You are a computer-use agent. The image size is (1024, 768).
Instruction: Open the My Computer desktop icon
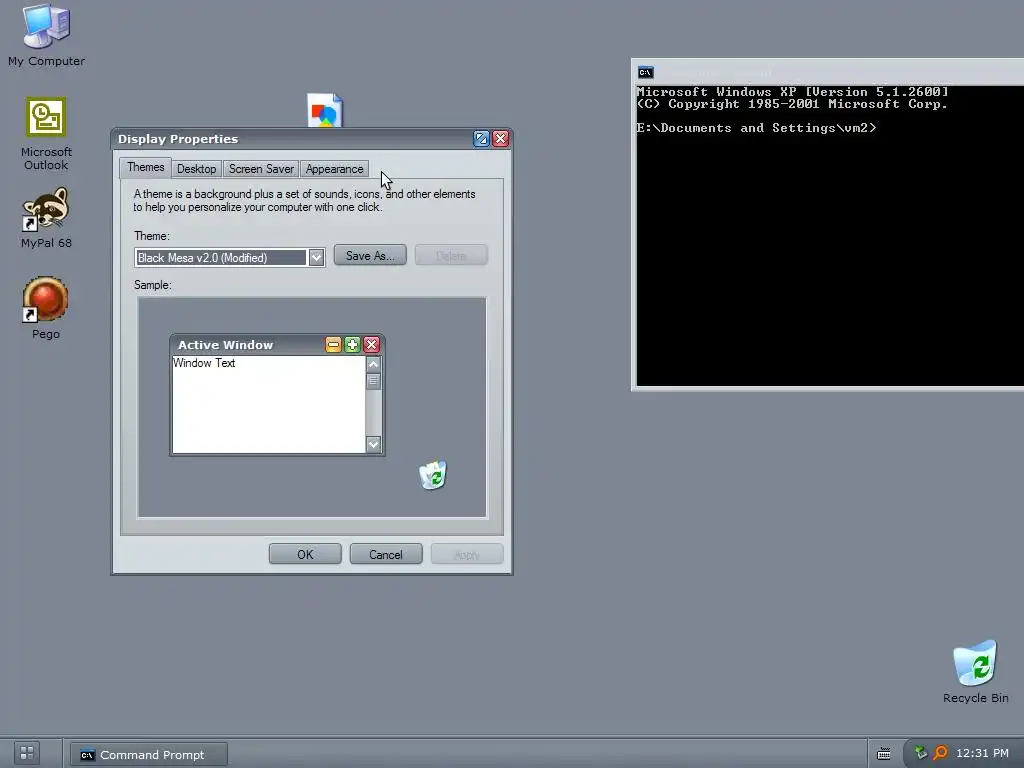(46, 36)
